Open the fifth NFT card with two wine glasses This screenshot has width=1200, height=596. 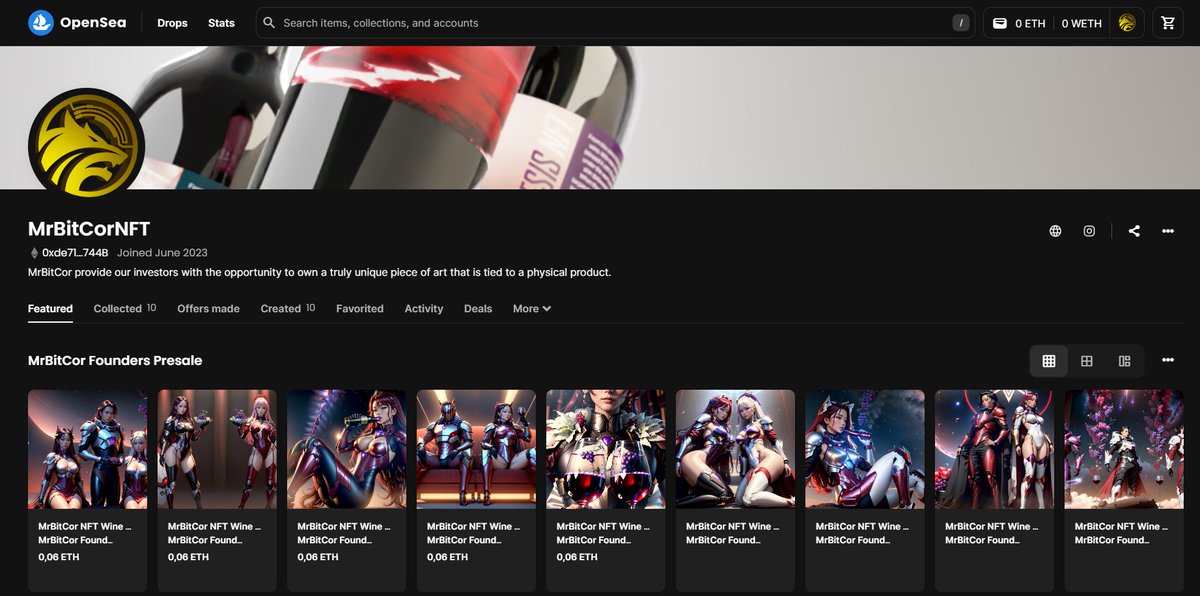606,490
